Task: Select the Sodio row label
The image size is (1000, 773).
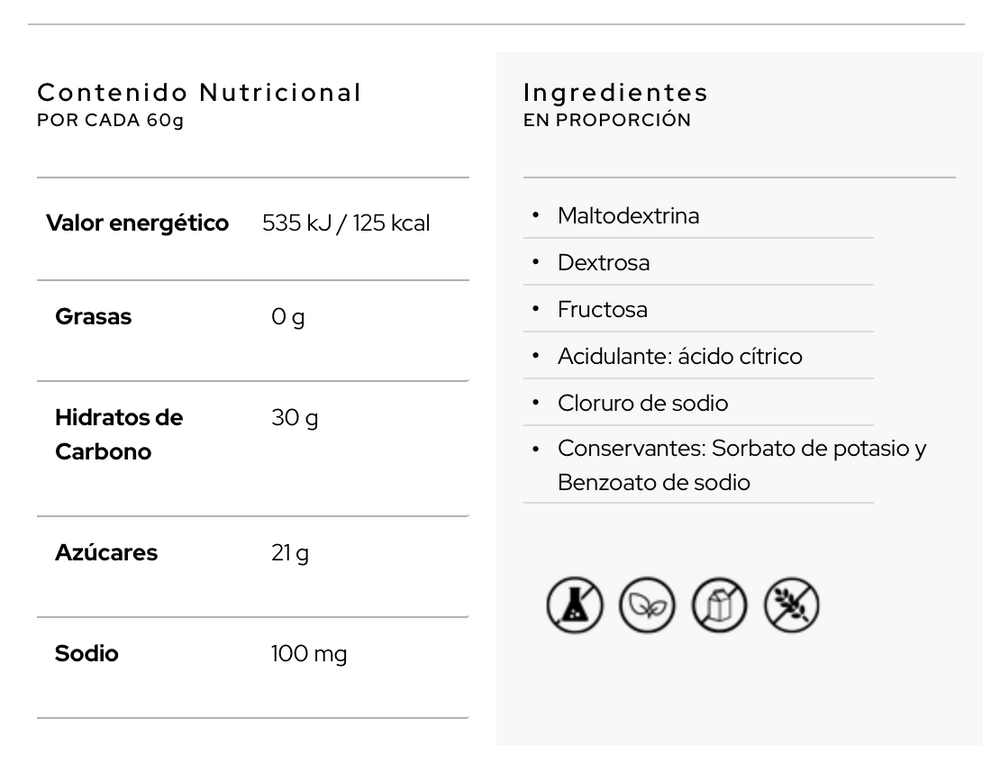Action: coord(86,654)
